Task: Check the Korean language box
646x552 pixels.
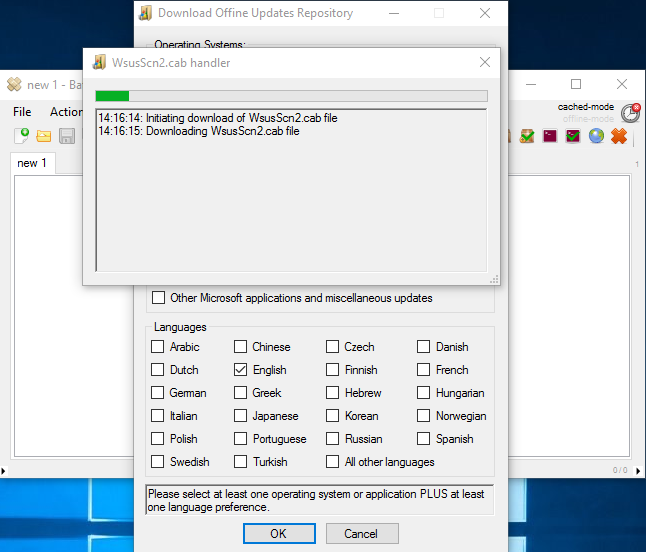Action: (332, 416)
